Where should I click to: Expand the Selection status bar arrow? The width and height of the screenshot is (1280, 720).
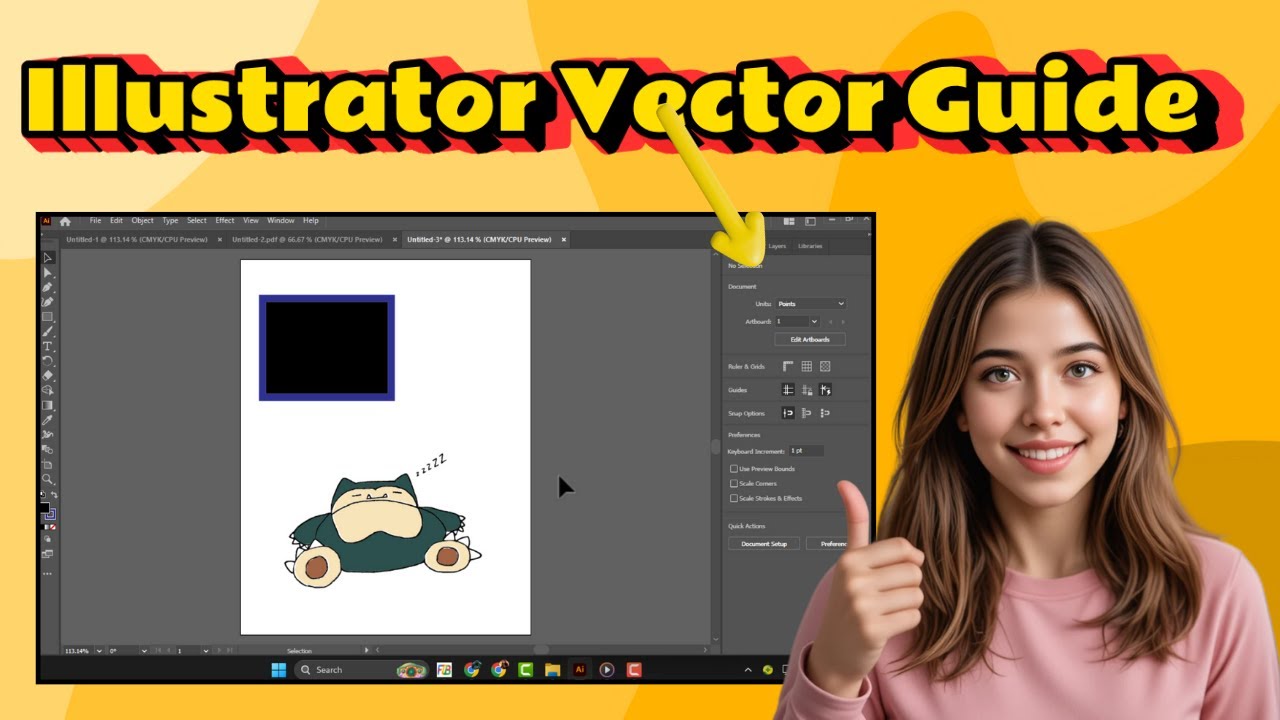(x=366, y=650)
